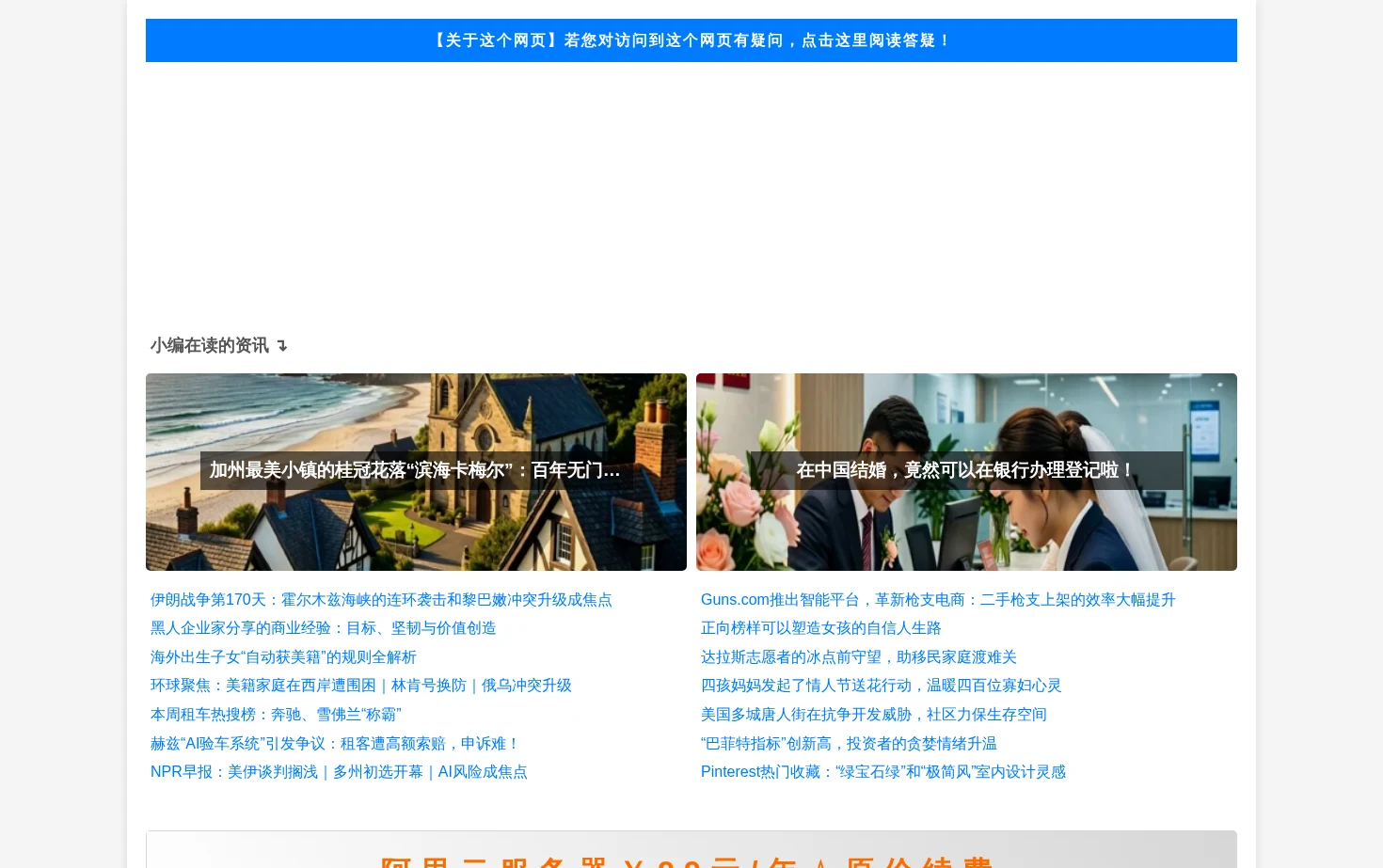Open 达拉斯志愿者的冰点前守望 link
The image size is (1383, 868).
[859, 657]
